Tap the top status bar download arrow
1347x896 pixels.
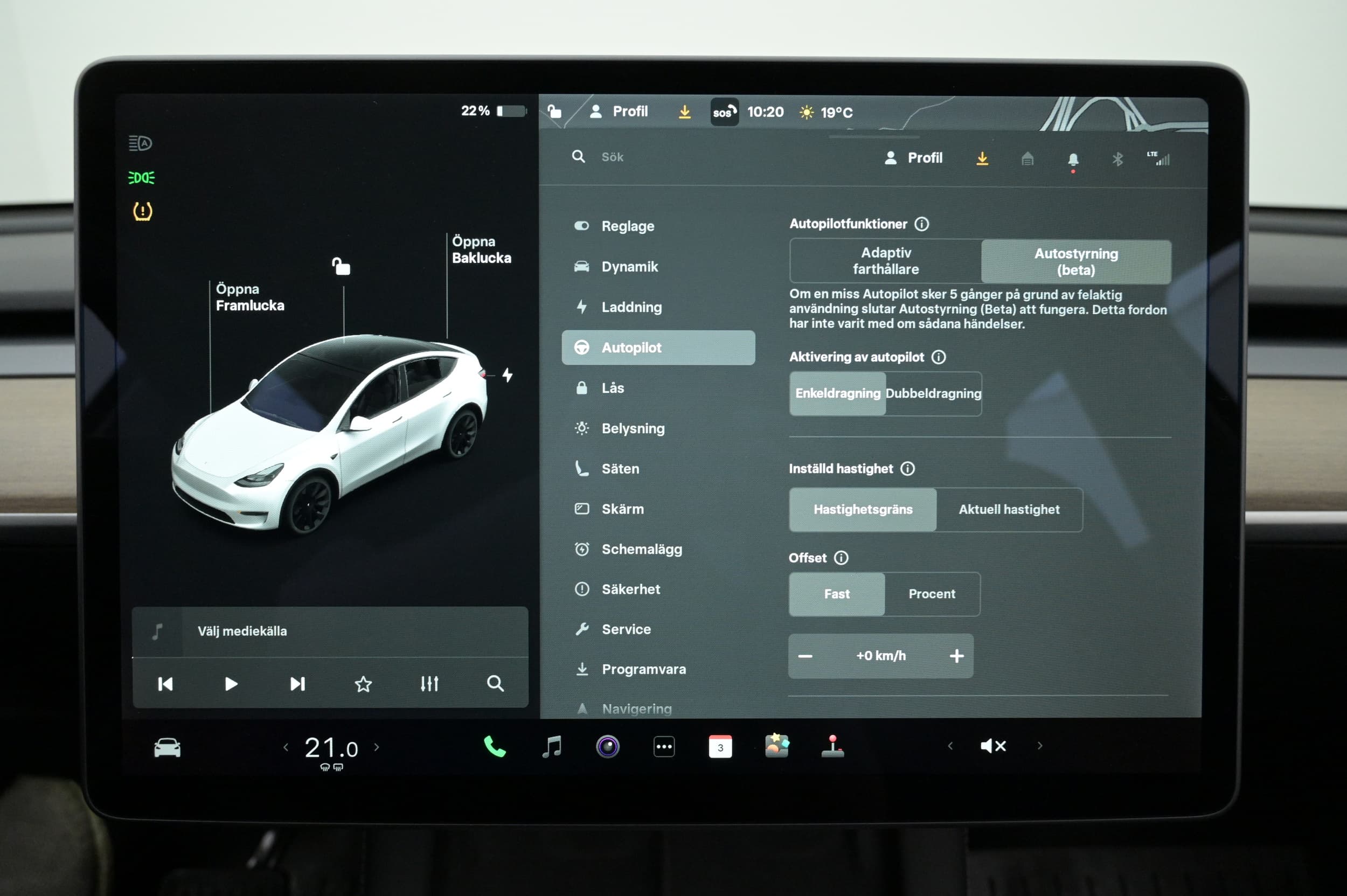click(x=684, y=112)
